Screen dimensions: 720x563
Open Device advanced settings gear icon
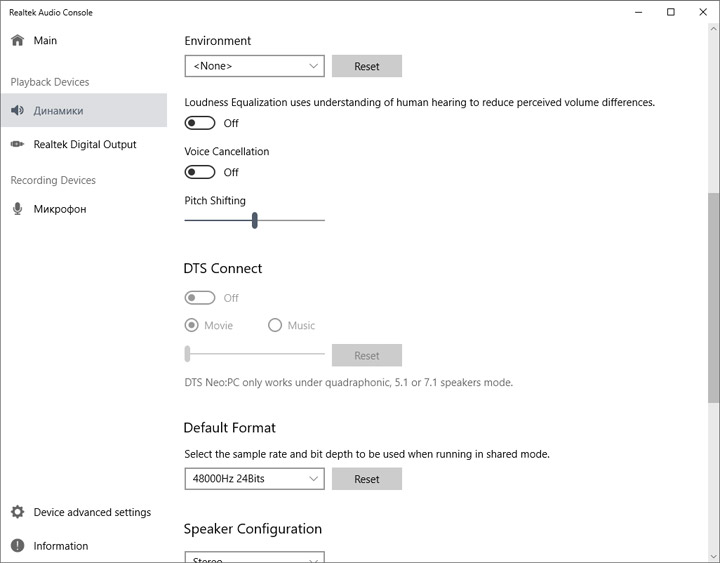(17, 512)
